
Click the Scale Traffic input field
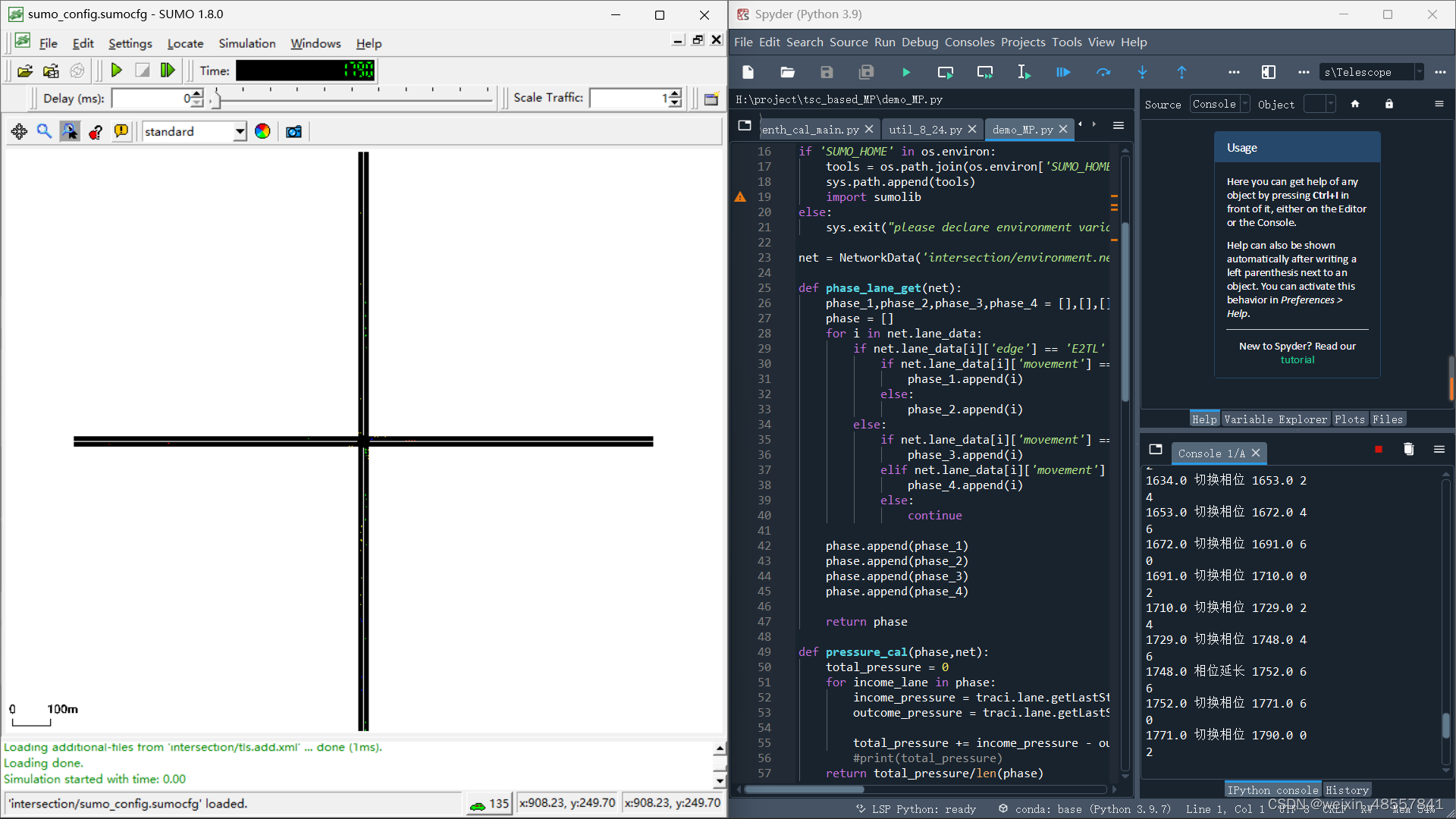click(x=629, y=98)
